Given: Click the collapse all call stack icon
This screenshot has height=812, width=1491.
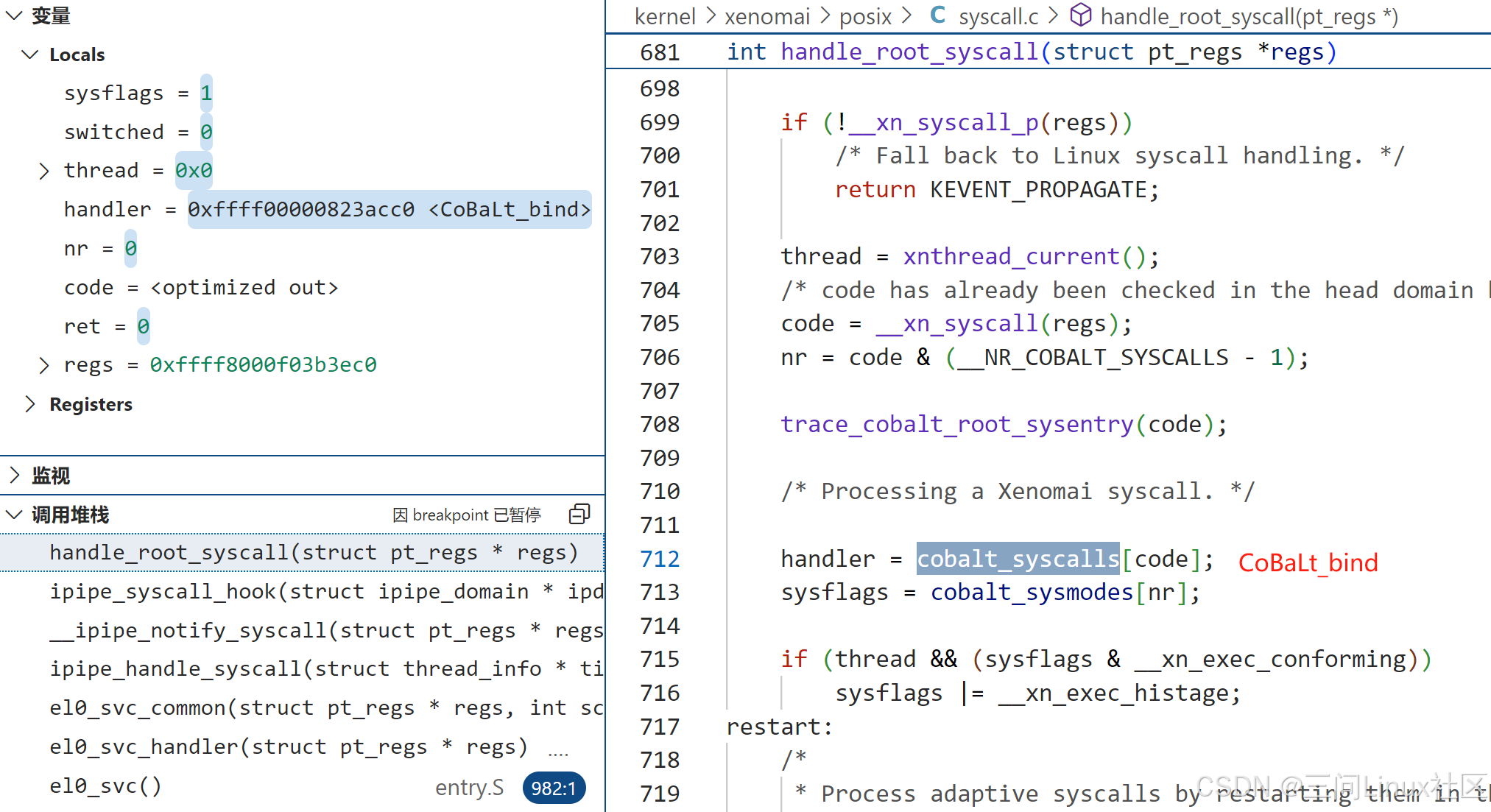Looking at the screenshot, I should pyautogui.click(x=579, y=514).
